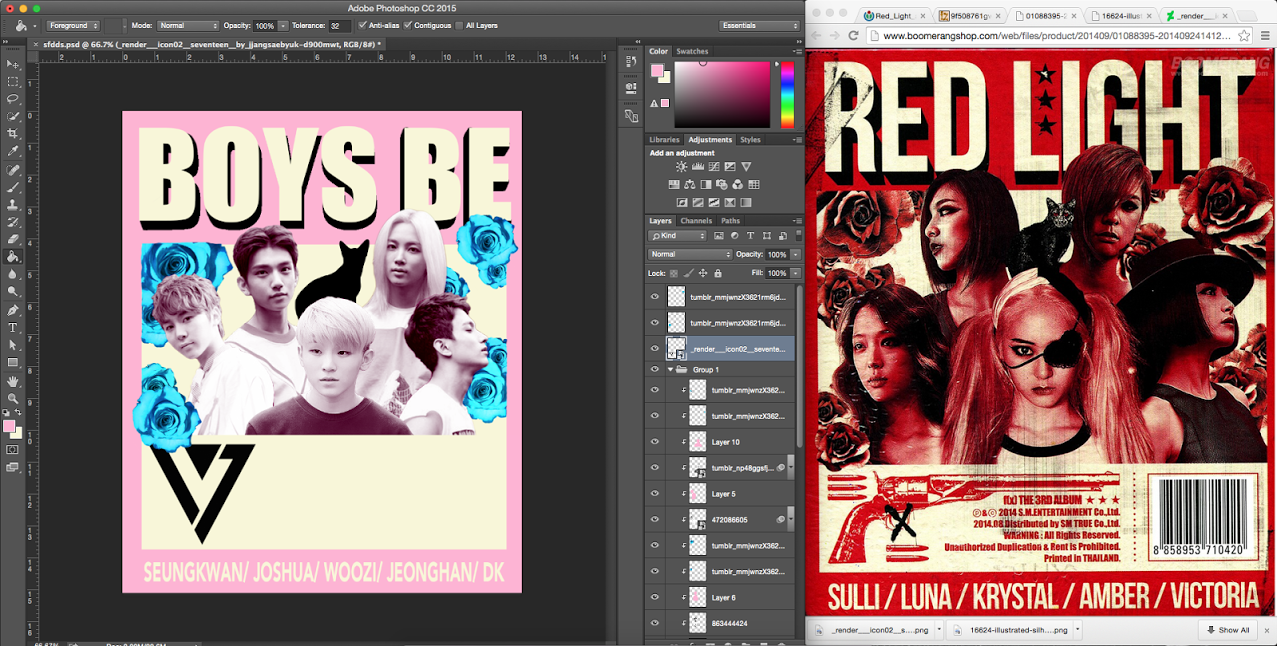Select the Brush tool
Screen dimensions: 1277x646
tap(13, 187)
